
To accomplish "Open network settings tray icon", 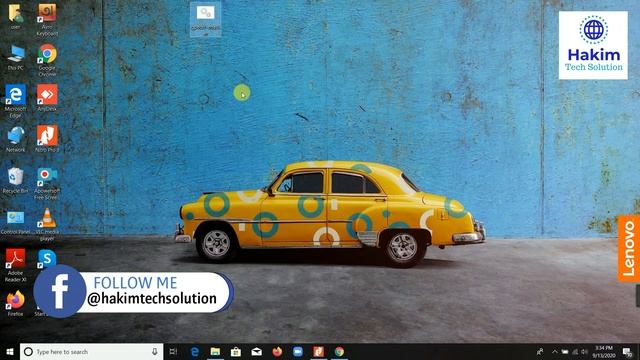I will [575, 351].
